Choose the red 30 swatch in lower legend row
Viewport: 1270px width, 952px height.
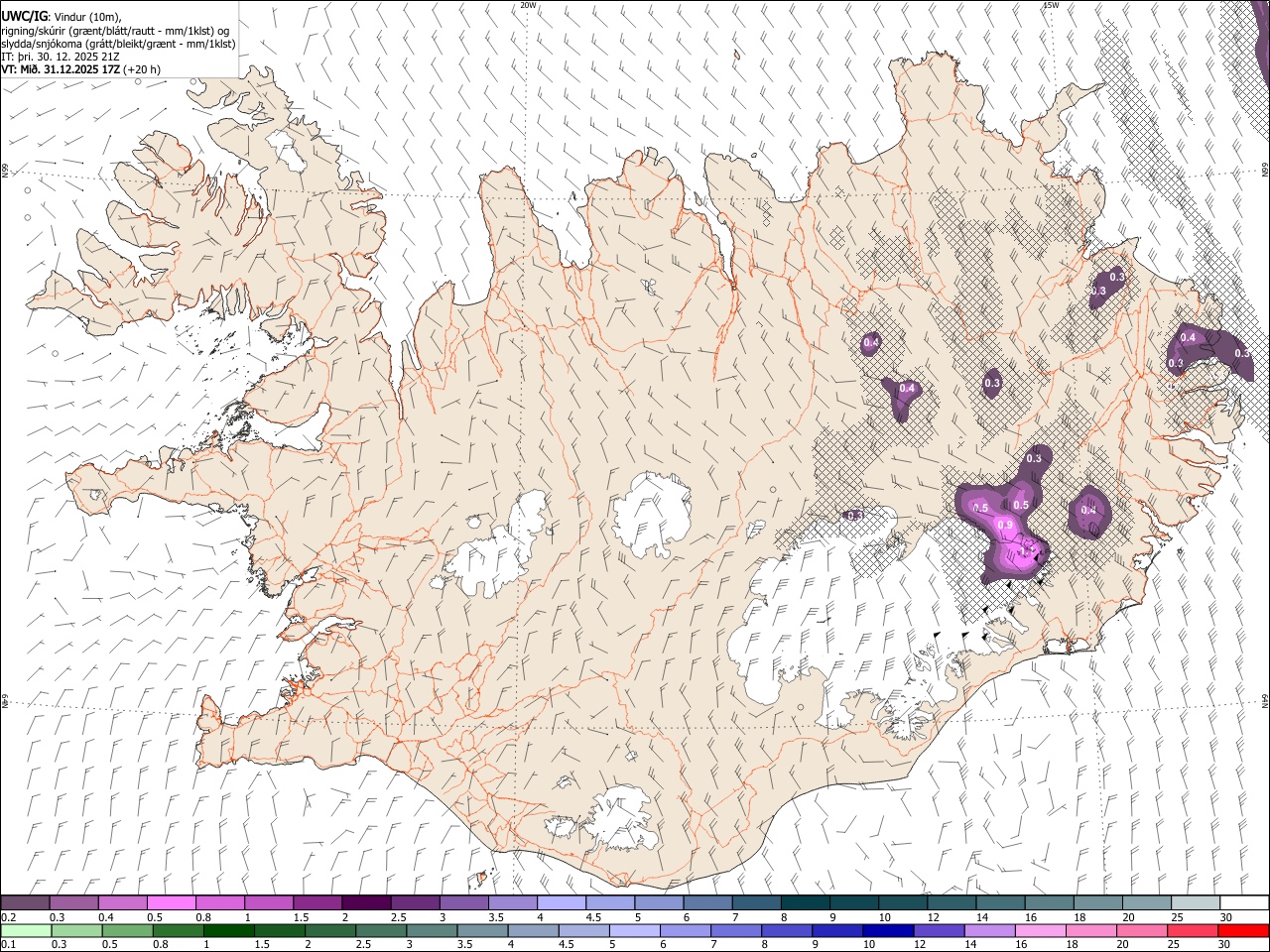pos(1242,930)
